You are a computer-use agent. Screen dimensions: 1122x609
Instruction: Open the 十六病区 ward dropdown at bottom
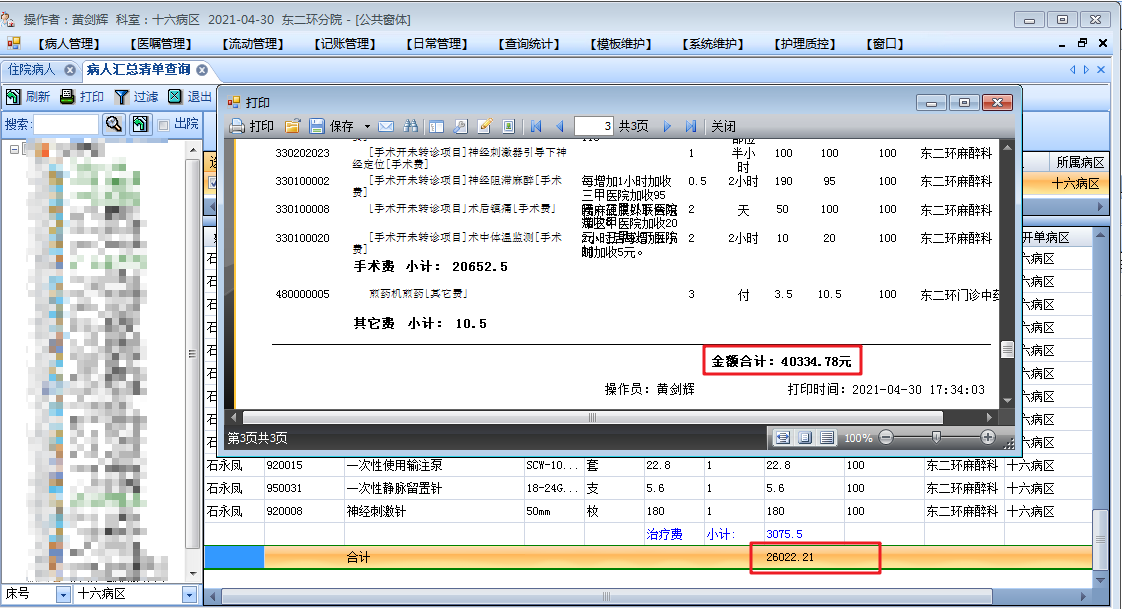189,594
